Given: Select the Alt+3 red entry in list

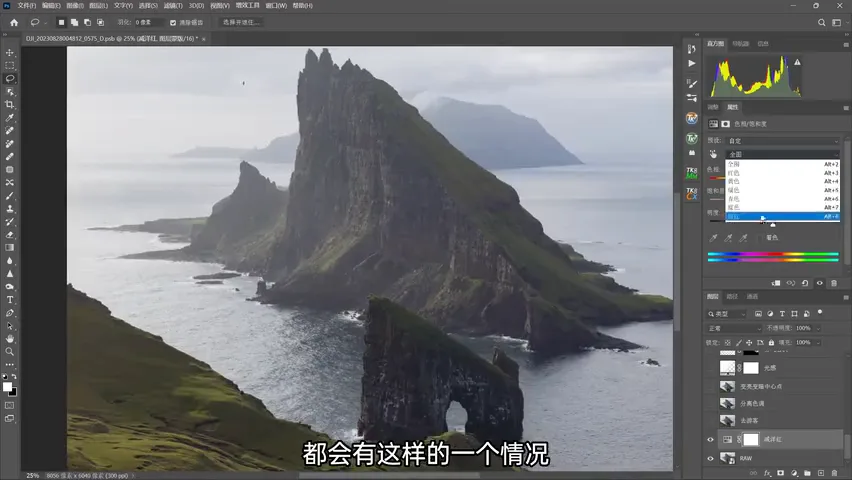Looking at the screenshot, I should click(783, 173).
